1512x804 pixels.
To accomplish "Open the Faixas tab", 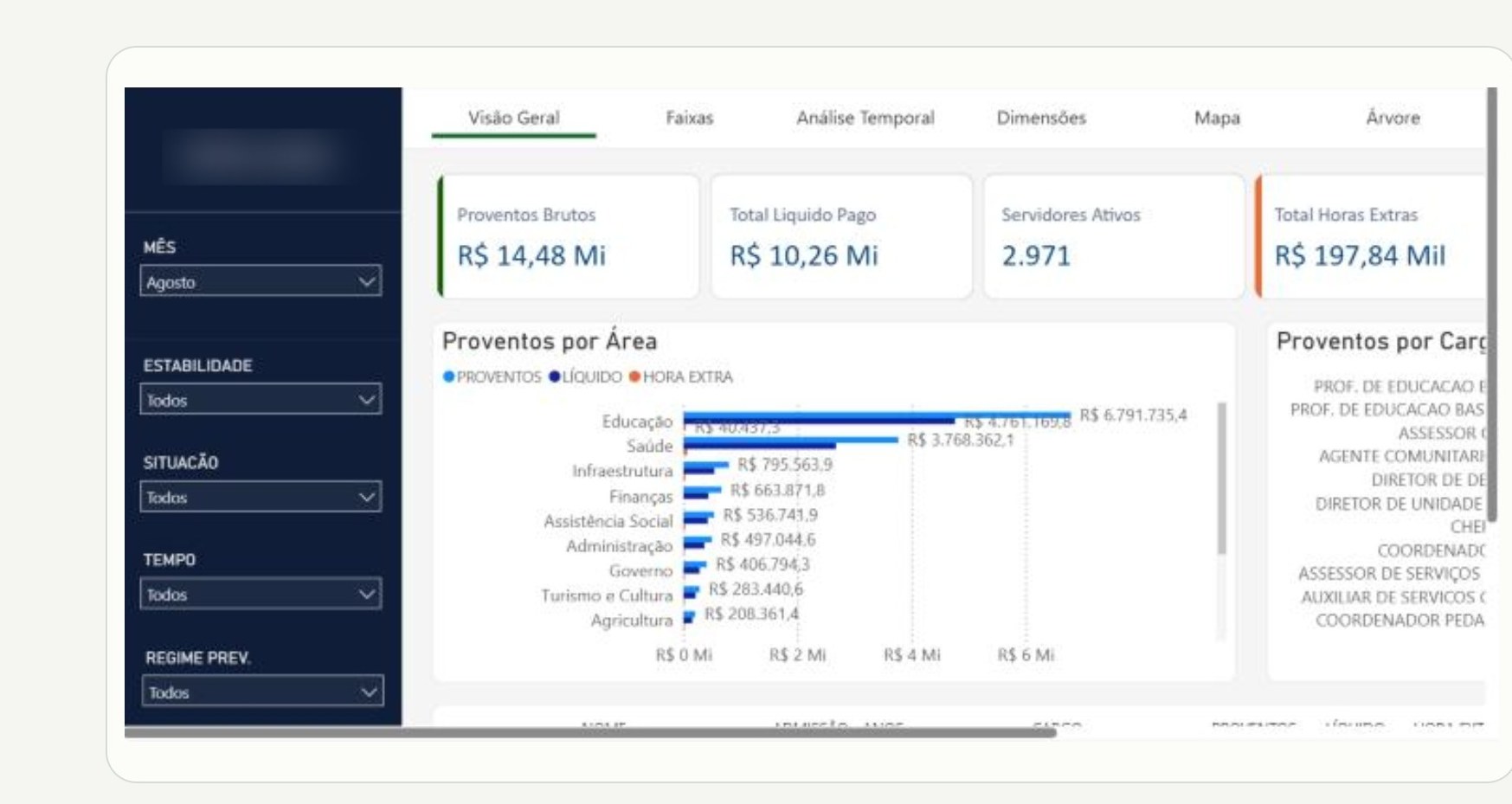I will click(689, 118).
